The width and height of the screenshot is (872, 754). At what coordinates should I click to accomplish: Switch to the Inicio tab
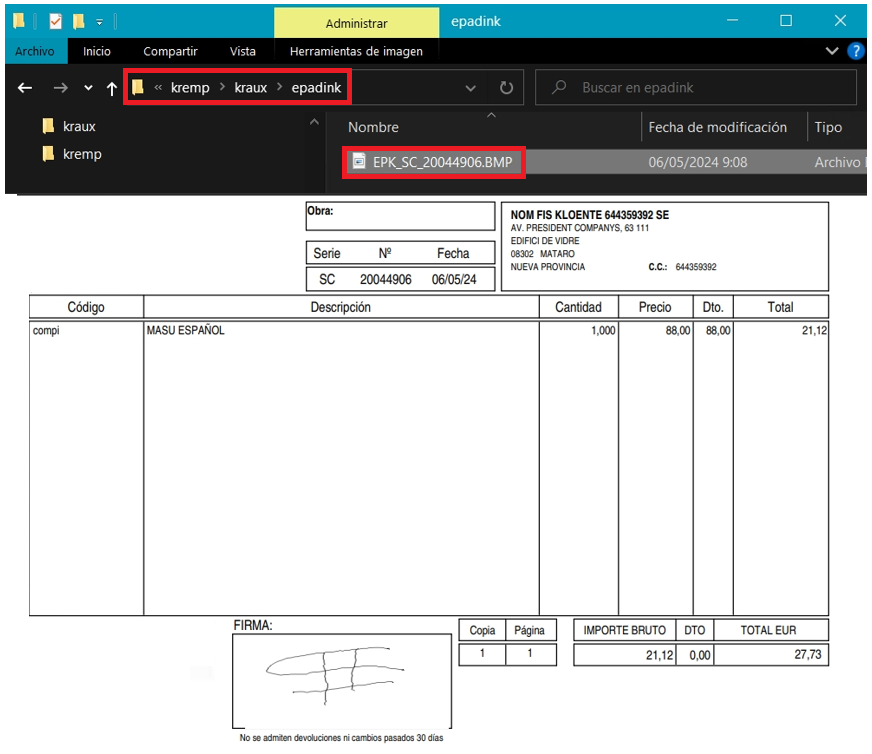[97, 51]
